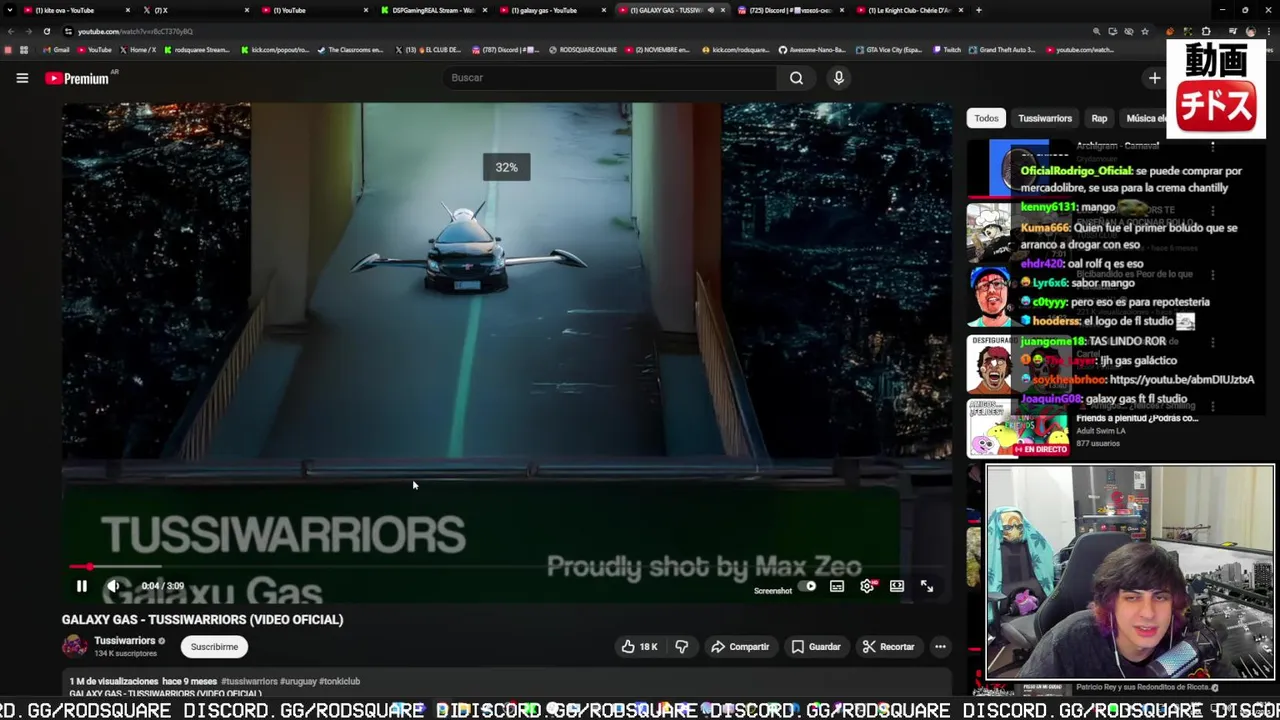Select the Todos filter chip
The width and height of the screenshot is (1280, 720).
(x=986, y=118)
